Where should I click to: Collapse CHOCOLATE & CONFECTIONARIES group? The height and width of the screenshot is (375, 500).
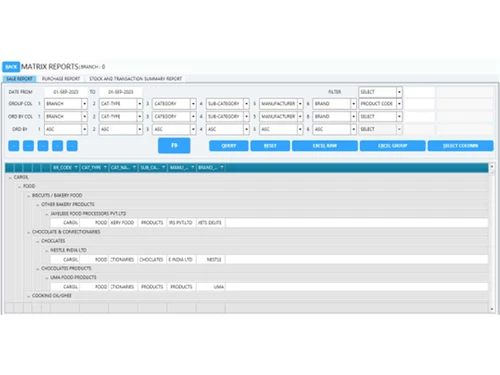[x=28, y=232]
